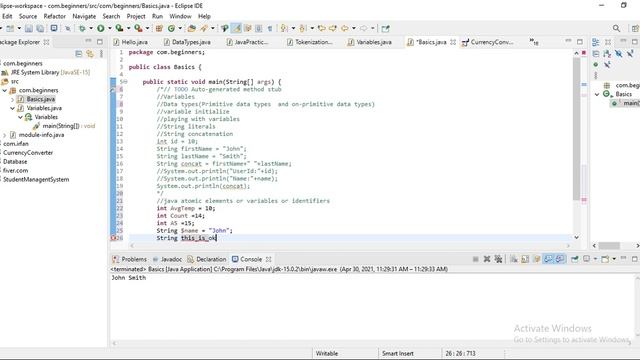Click the New Java Class icon
This screenshot has height=360, width=640.
[x=171, y=29]
